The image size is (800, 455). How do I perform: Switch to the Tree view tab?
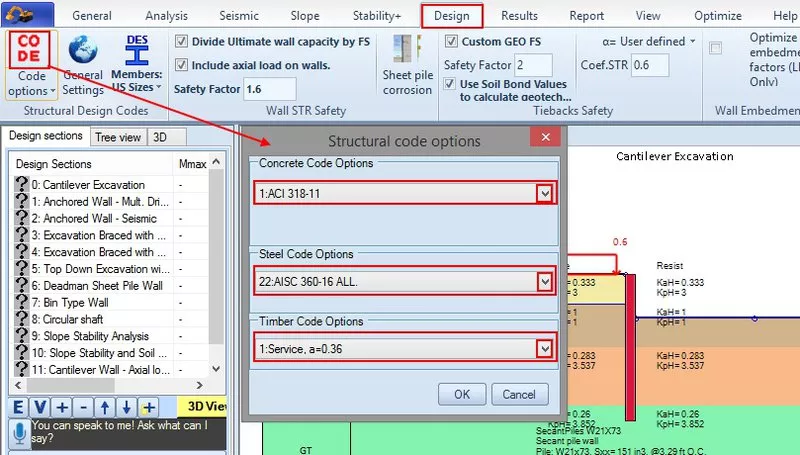click(118, 137)
